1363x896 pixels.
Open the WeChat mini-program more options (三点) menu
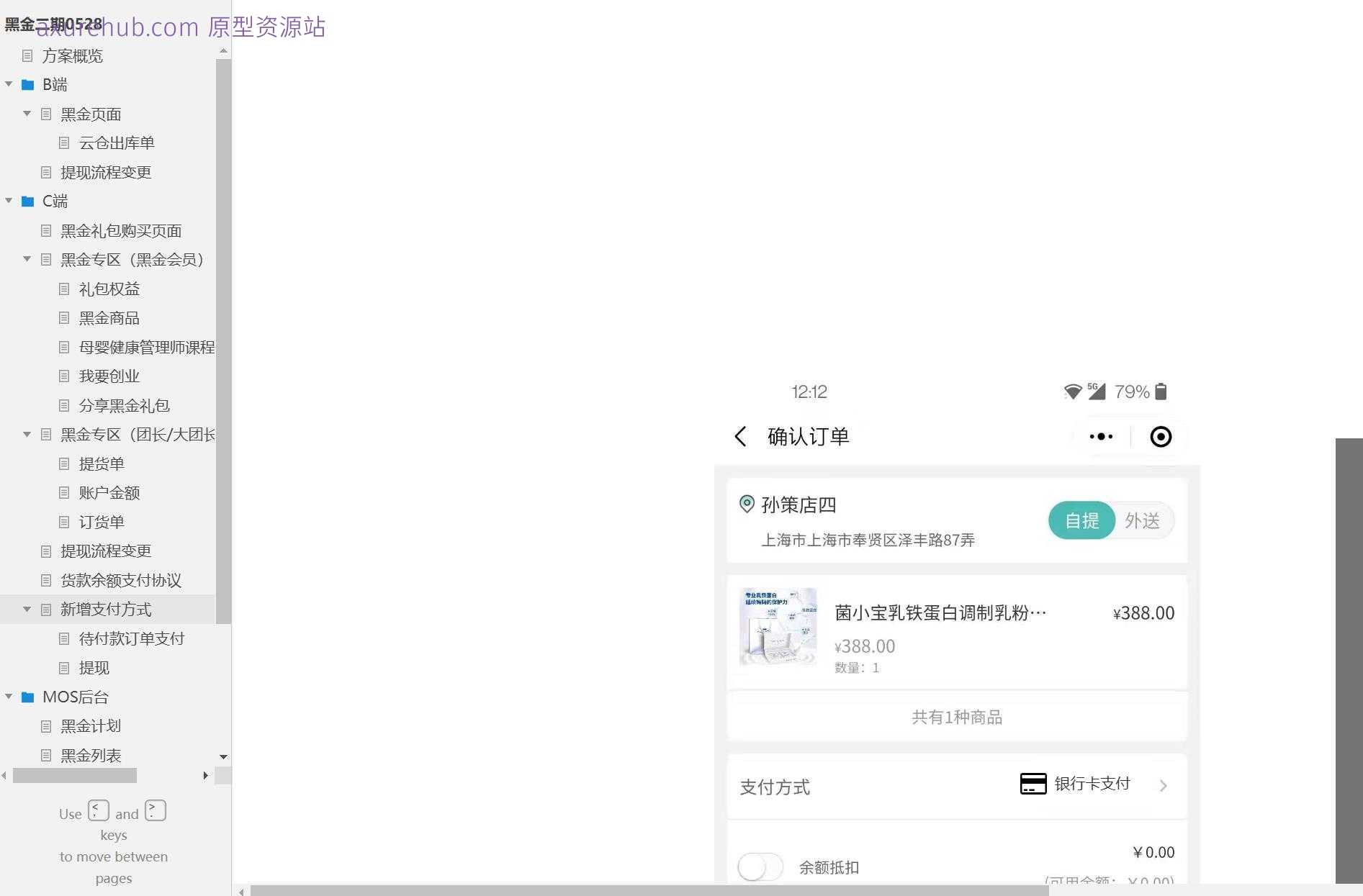(x=1099, y=436)
